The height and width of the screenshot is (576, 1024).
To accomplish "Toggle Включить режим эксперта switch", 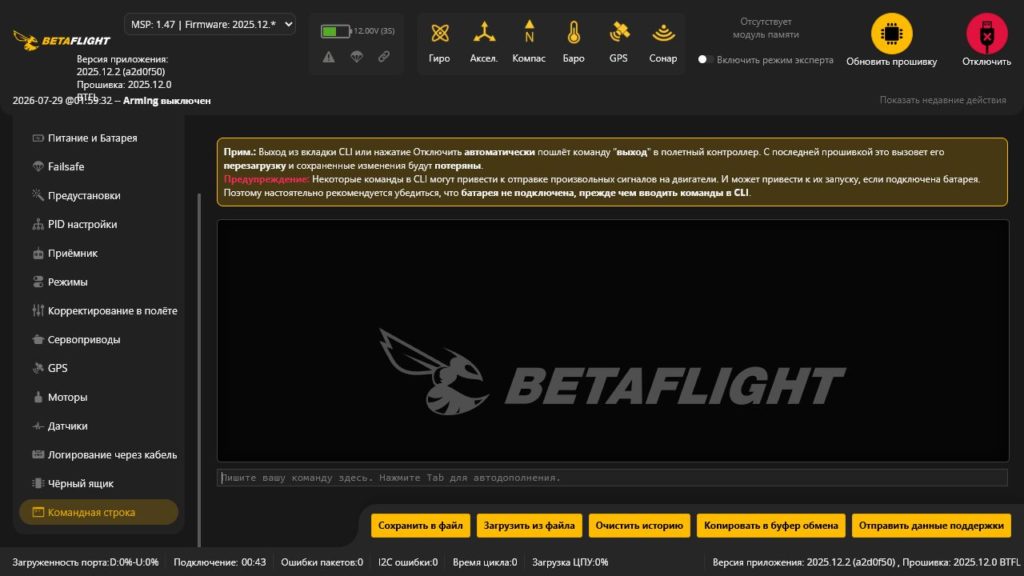I will point(703,59).
